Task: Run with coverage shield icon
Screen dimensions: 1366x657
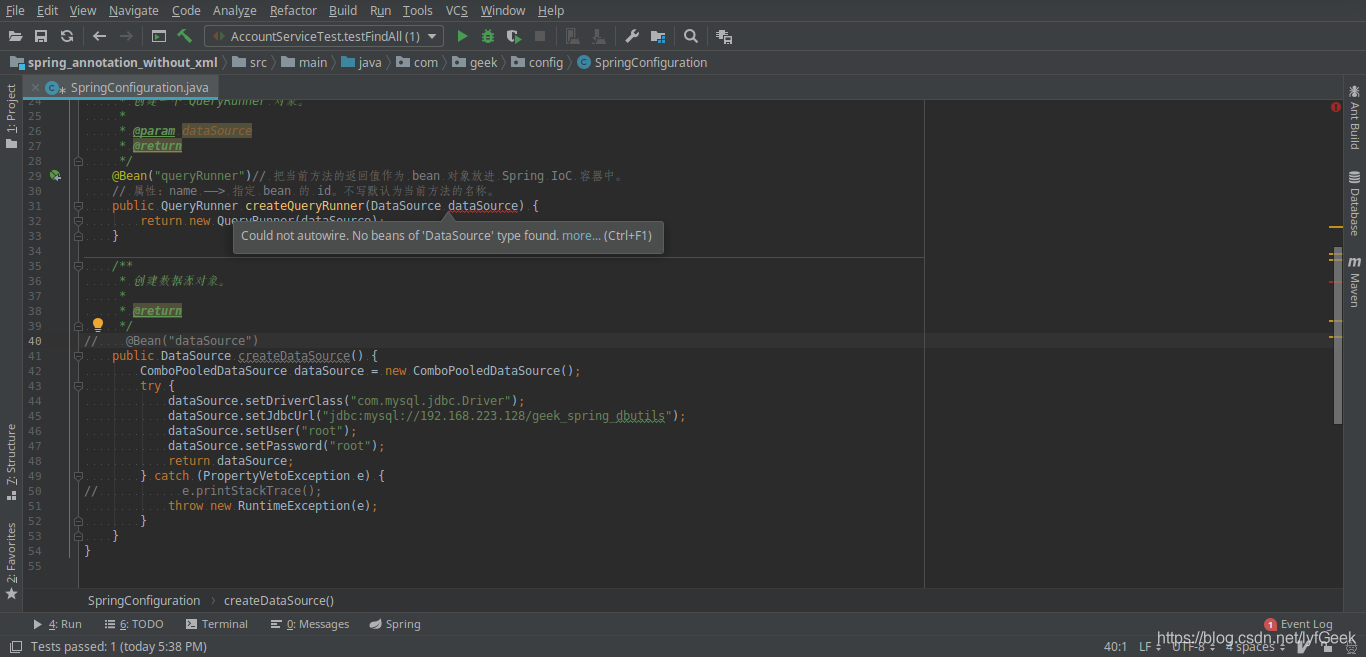Action: point(514,36)
